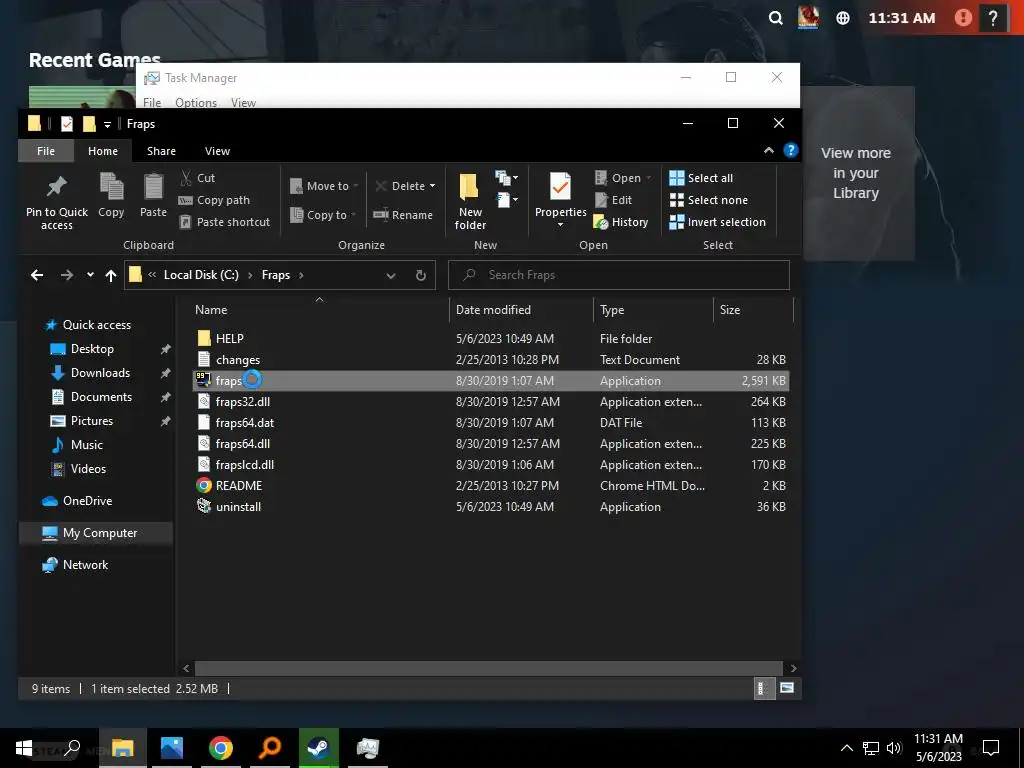Expand the Properties dropdown arrow
Image resolution: width=1024 pixels, height=768 pixels.
tap(560, 225)
